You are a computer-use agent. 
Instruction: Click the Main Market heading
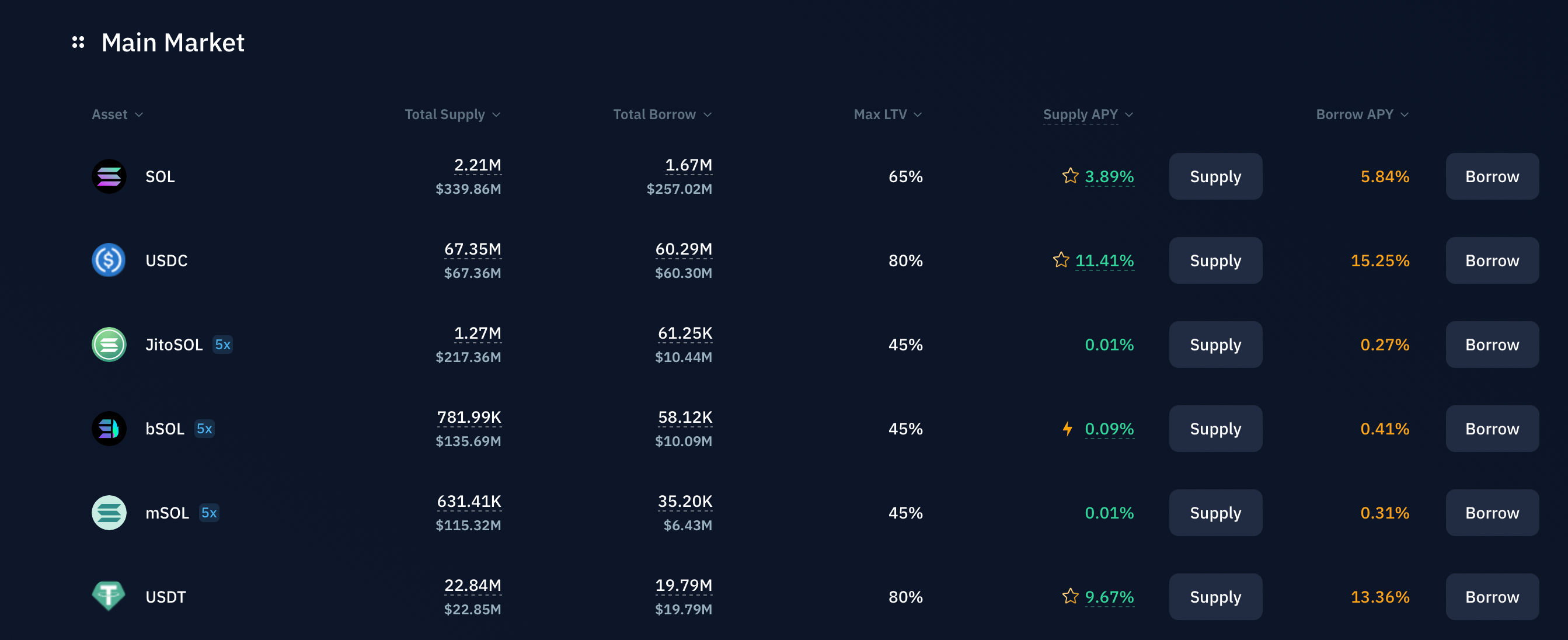(173, 42)
